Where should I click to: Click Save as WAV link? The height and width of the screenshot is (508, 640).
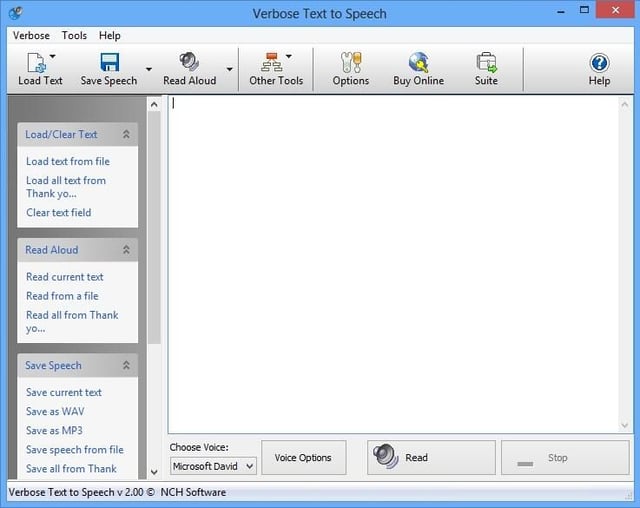point(55,411)
